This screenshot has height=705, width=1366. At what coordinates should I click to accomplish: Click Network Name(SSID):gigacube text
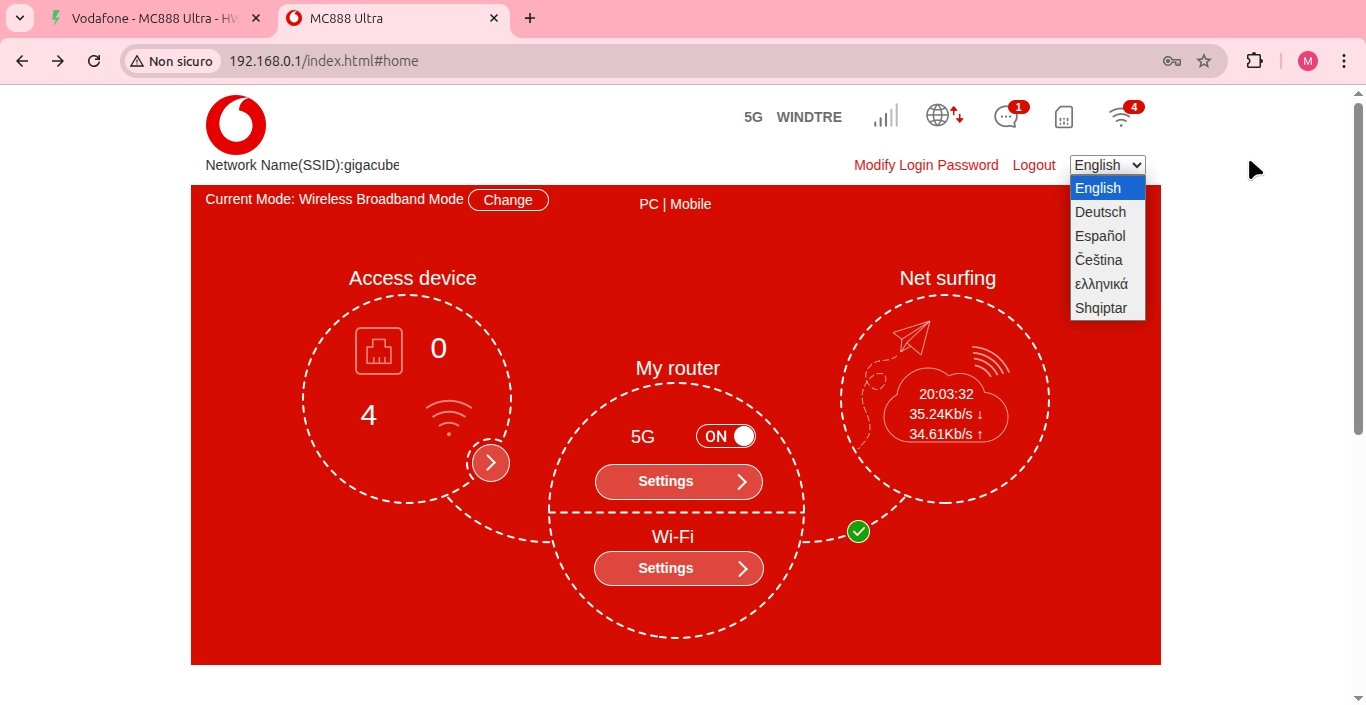(x=302, y=165)
